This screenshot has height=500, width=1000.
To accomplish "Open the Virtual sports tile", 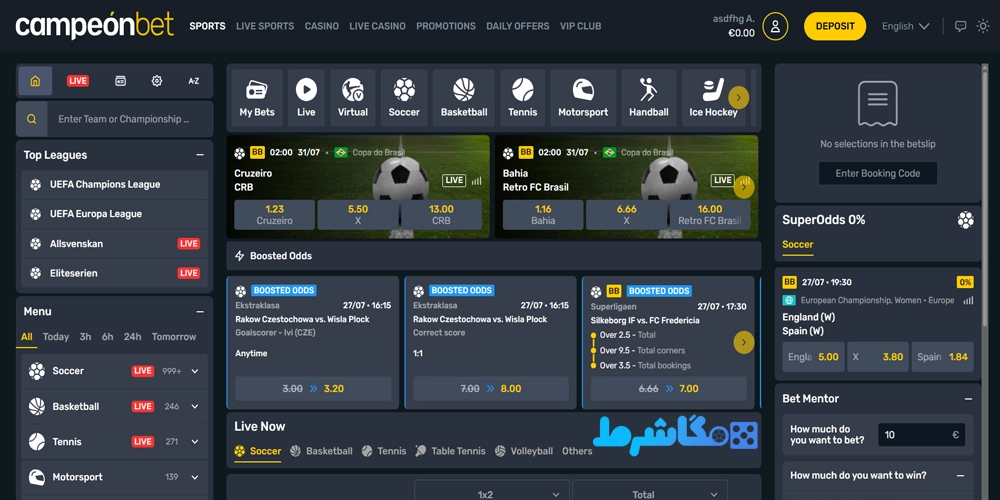I will pos(353,98).
